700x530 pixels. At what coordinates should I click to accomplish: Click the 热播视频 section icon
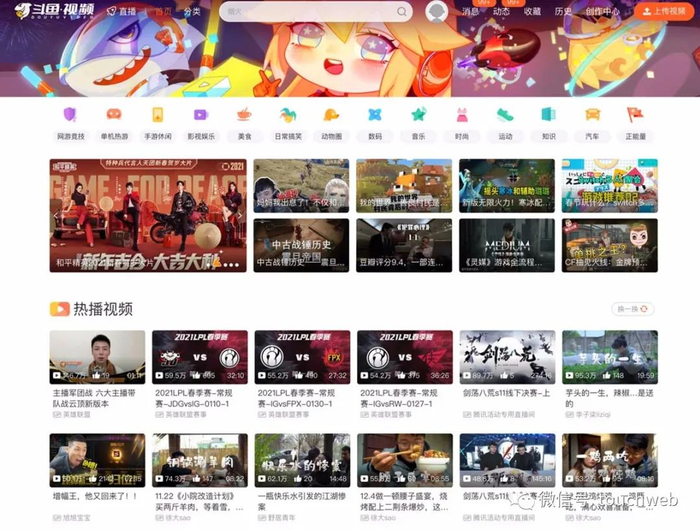click(x=59, y=309)
